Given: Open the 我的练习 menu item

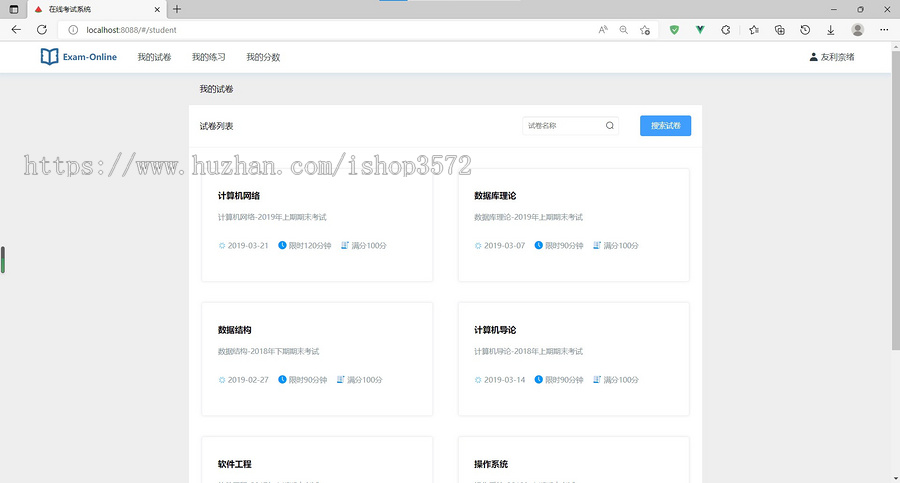Looking at the screenshot, I should click(208, 57).
